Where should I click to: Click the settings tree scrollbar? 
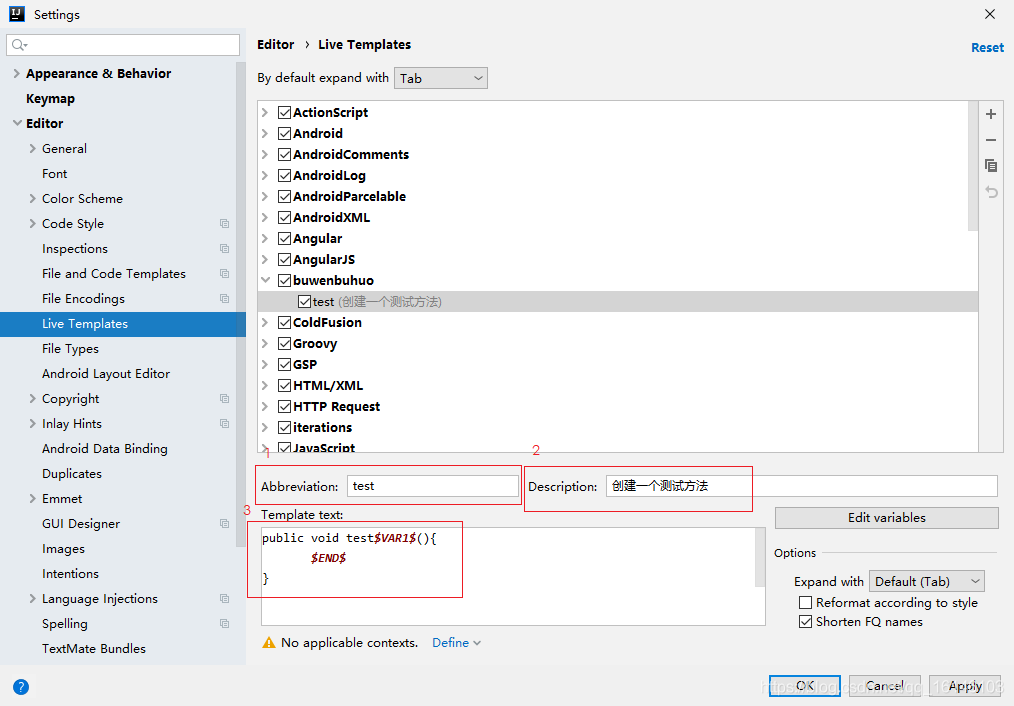click(x=241, y=304)
